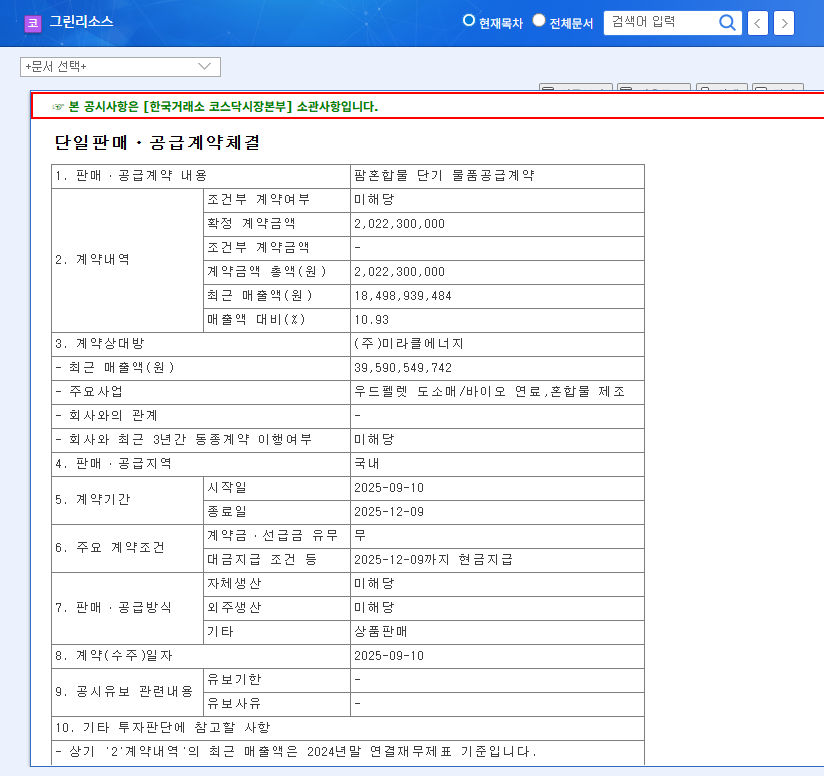Click the 팜혼합물 단기 물품공급계약 cell
This screenshot has height=776, width=824.
click(x=444, y=176)
